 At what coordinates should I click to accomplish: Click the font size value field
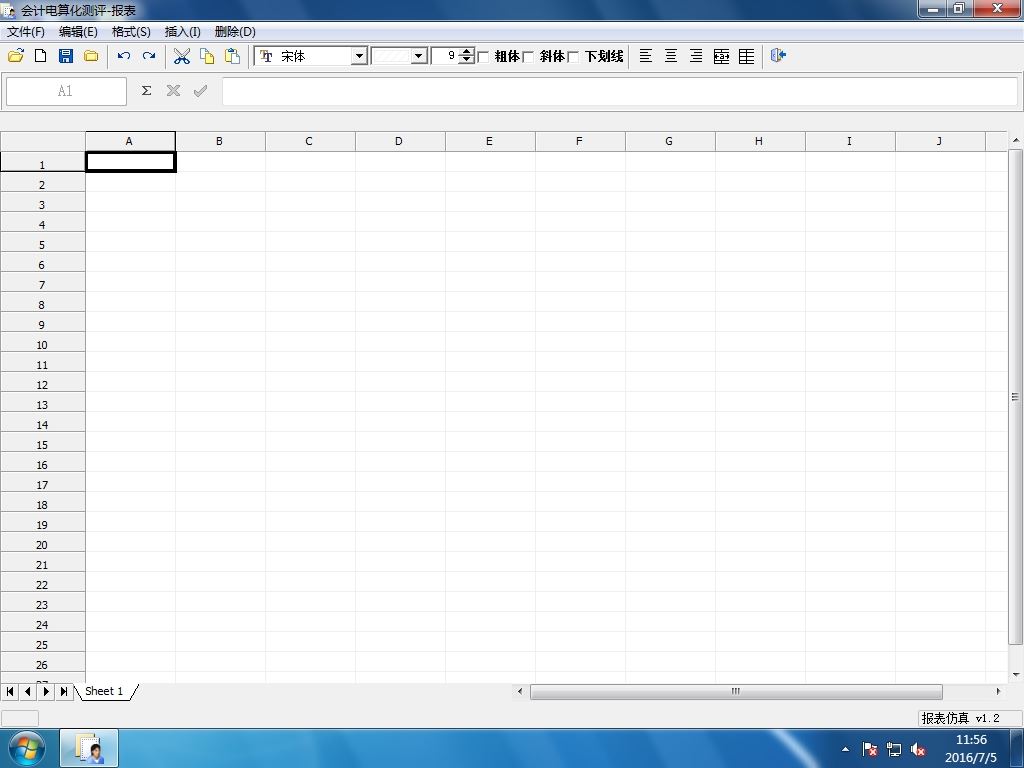(445, 56)
